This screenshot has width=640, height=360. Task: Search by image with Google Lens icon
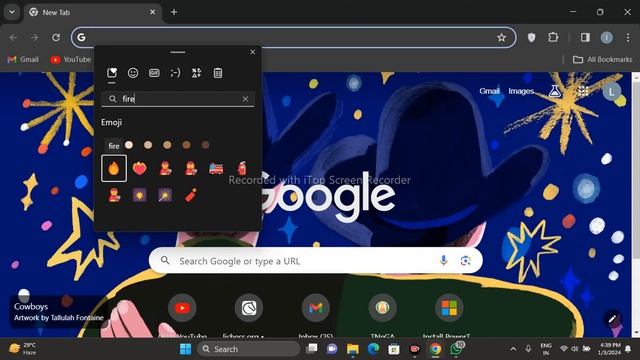pos(465,260)
